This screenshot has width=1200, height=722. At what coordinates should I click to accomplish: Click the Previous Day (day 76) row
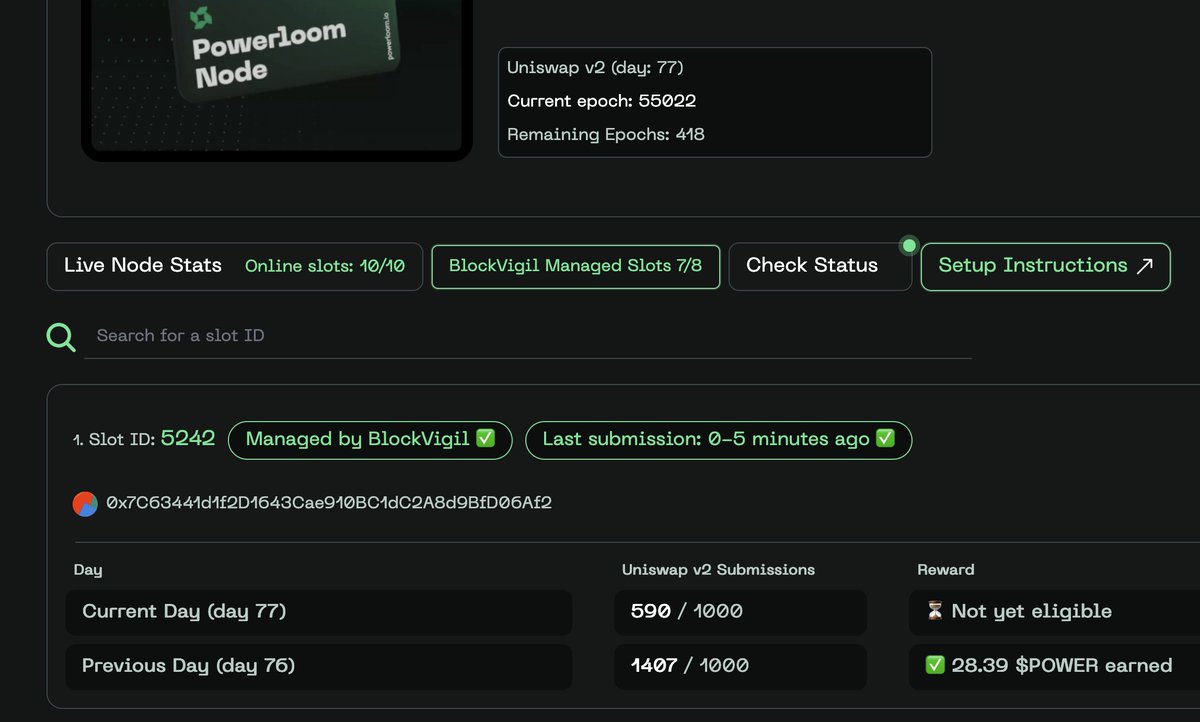319,666
